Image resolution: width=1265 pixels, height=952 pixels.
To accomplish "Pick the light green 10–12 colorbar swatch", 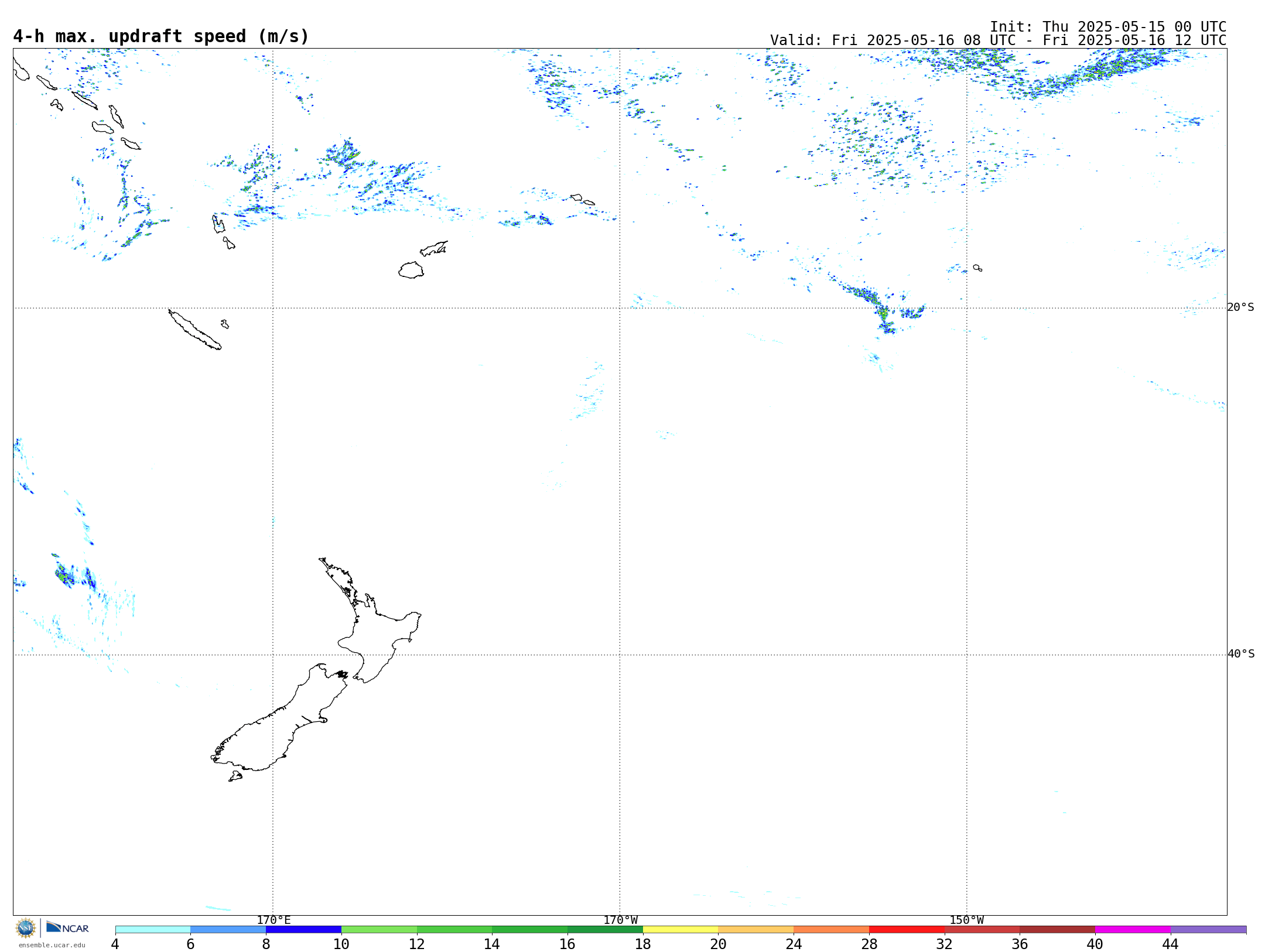I will click(x=379, y=930).
